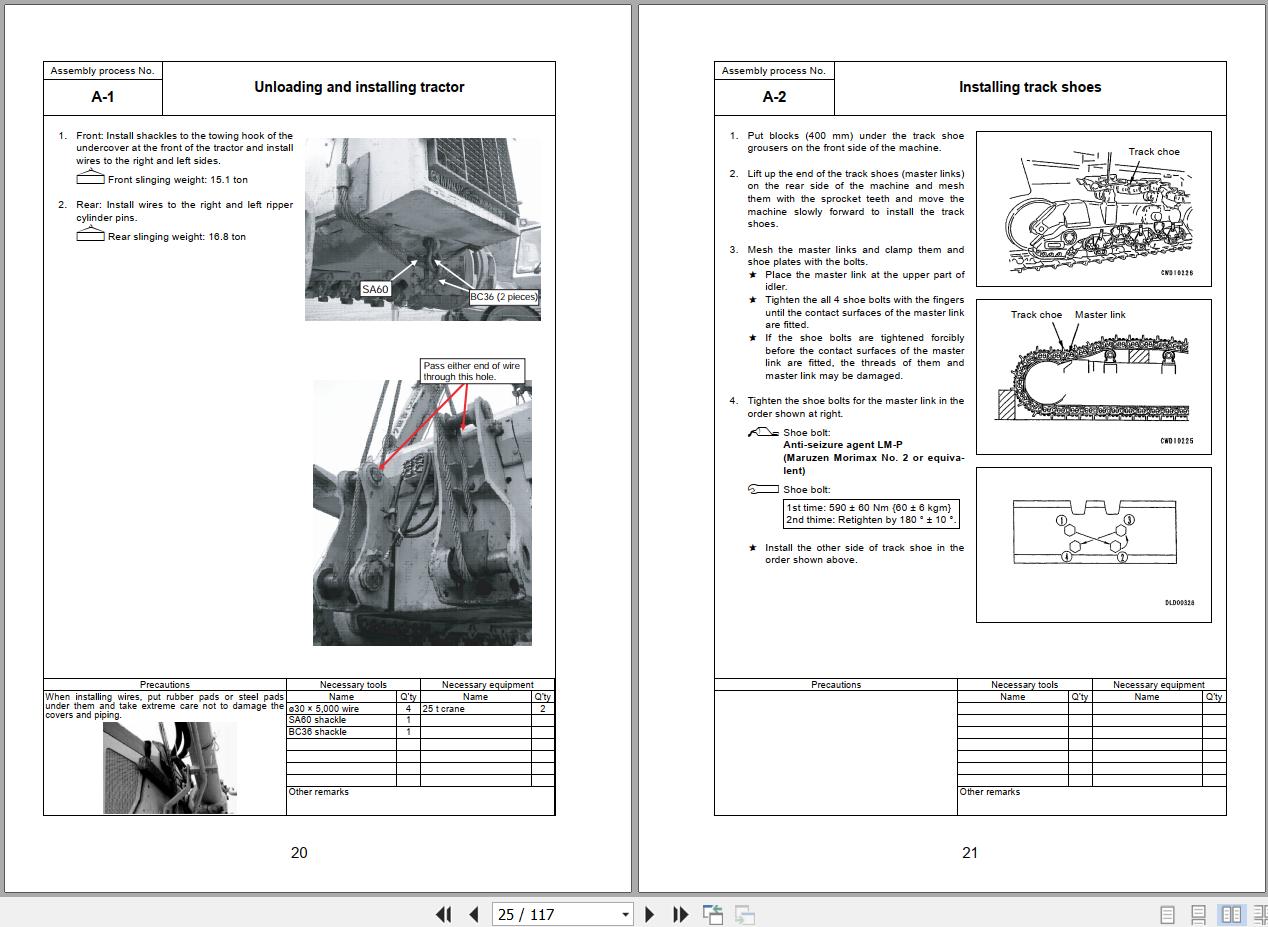The image size is (1268, 927).
Task: Go to the previous page
Action: click(474, 914)
